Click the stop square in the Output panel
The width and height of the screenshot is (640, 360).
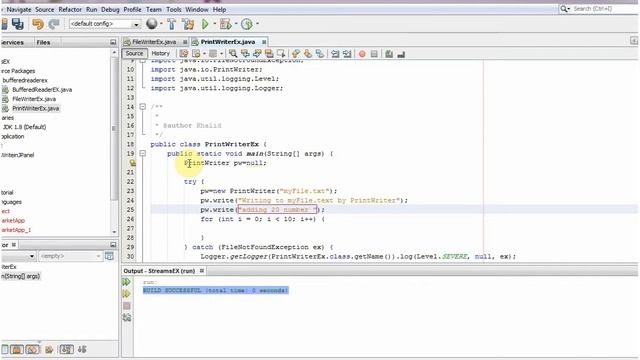[127, 306]
